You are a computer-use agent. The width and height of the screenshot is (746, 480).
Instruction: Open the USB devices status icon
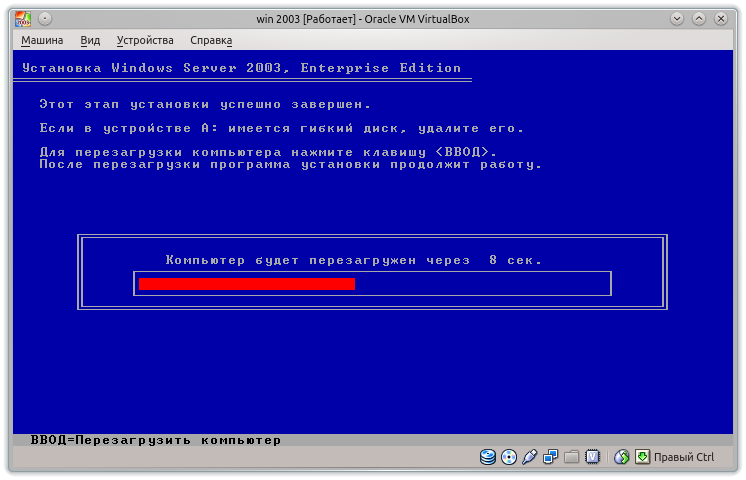tap(530, 457)
